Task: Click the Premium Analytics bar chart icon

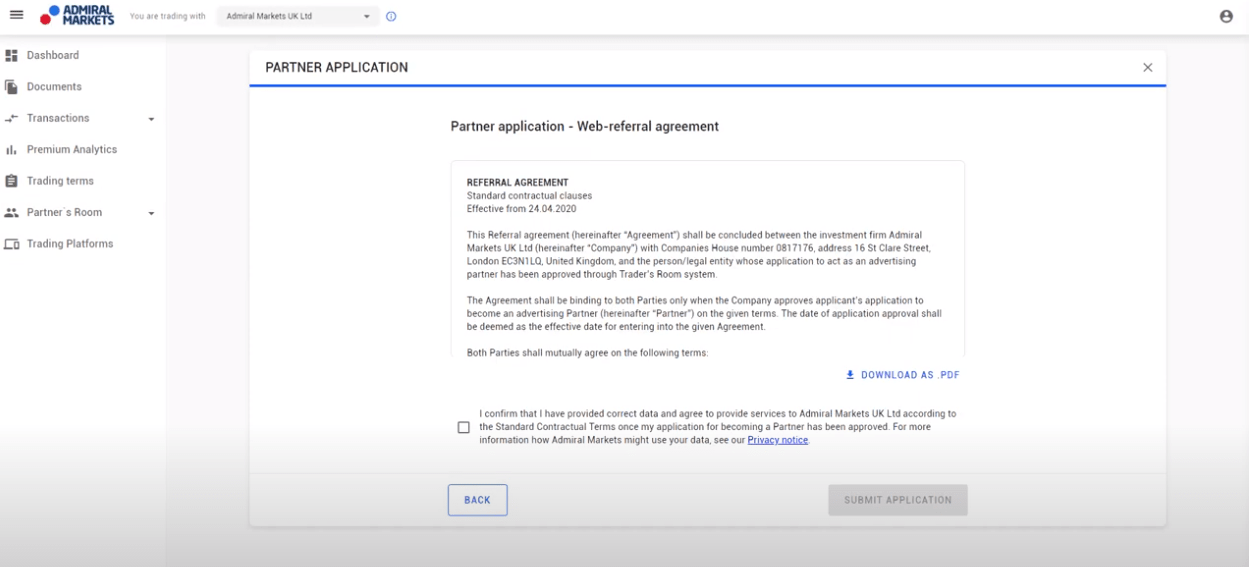Action: click(12, 150)
